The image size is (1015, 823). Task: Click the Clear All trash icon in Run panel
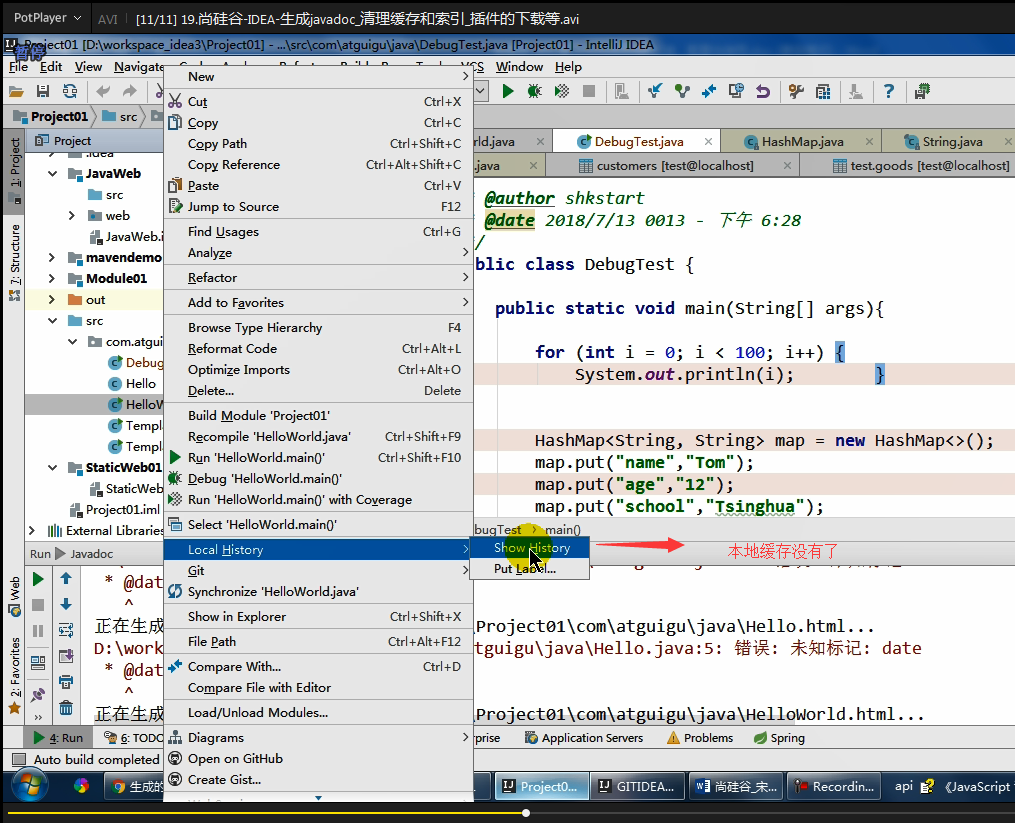[x=66, y=708]
